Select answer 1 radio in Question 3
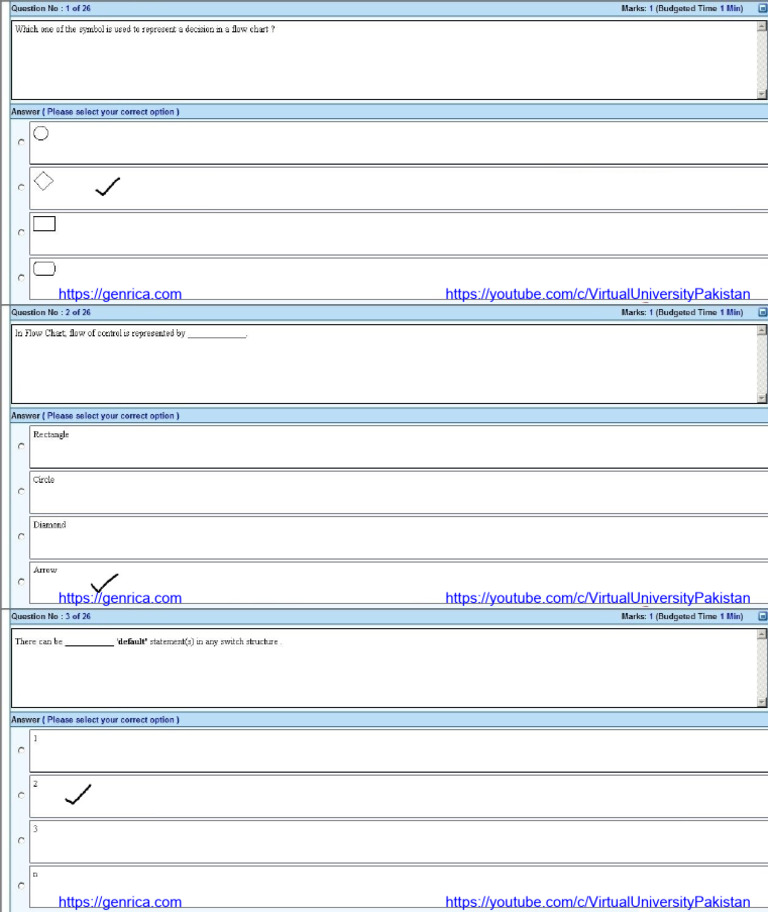This screenshot has width=768, height=912. 22,750
